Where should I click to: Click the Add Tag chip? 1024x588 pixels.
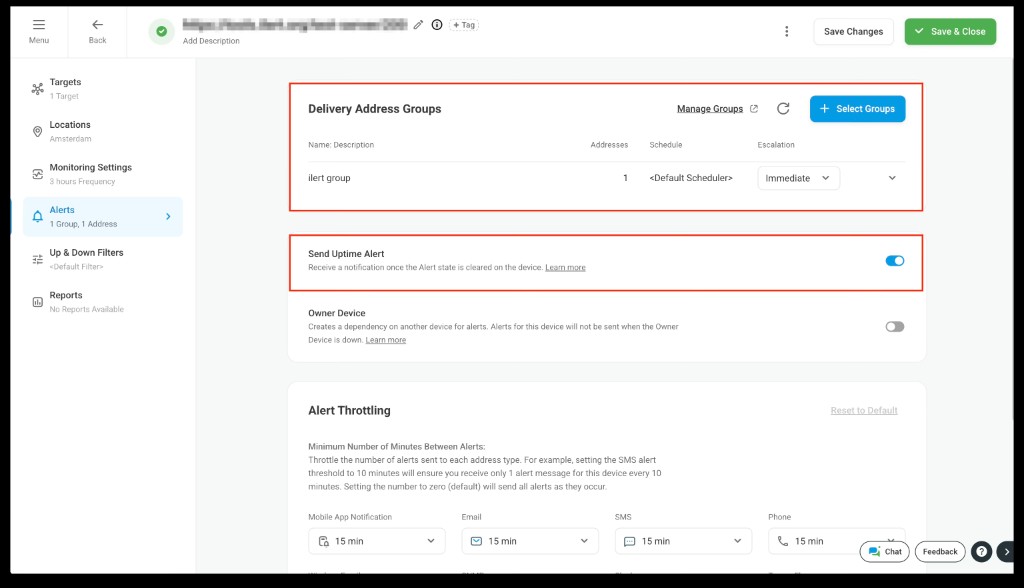tap(464, 25)
